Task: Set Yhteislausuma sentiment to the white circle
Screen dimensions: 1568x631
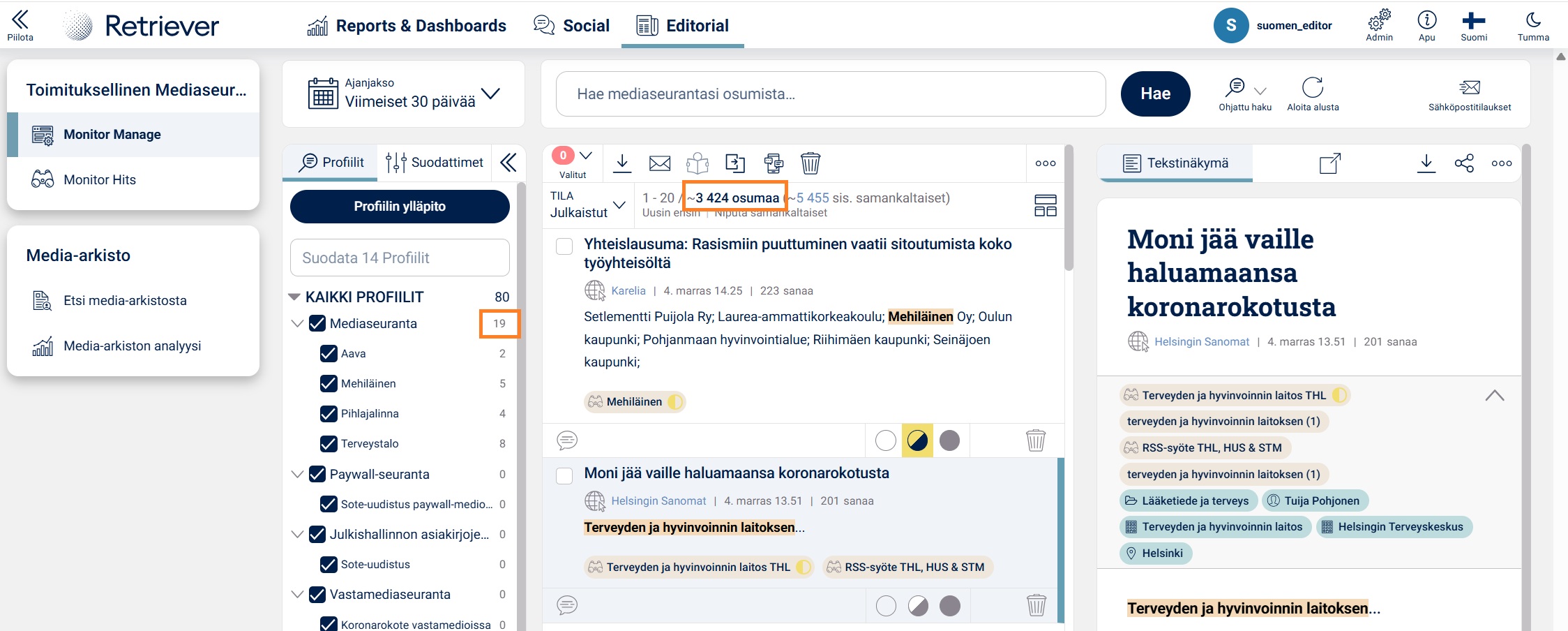Action: click(885, 440)
